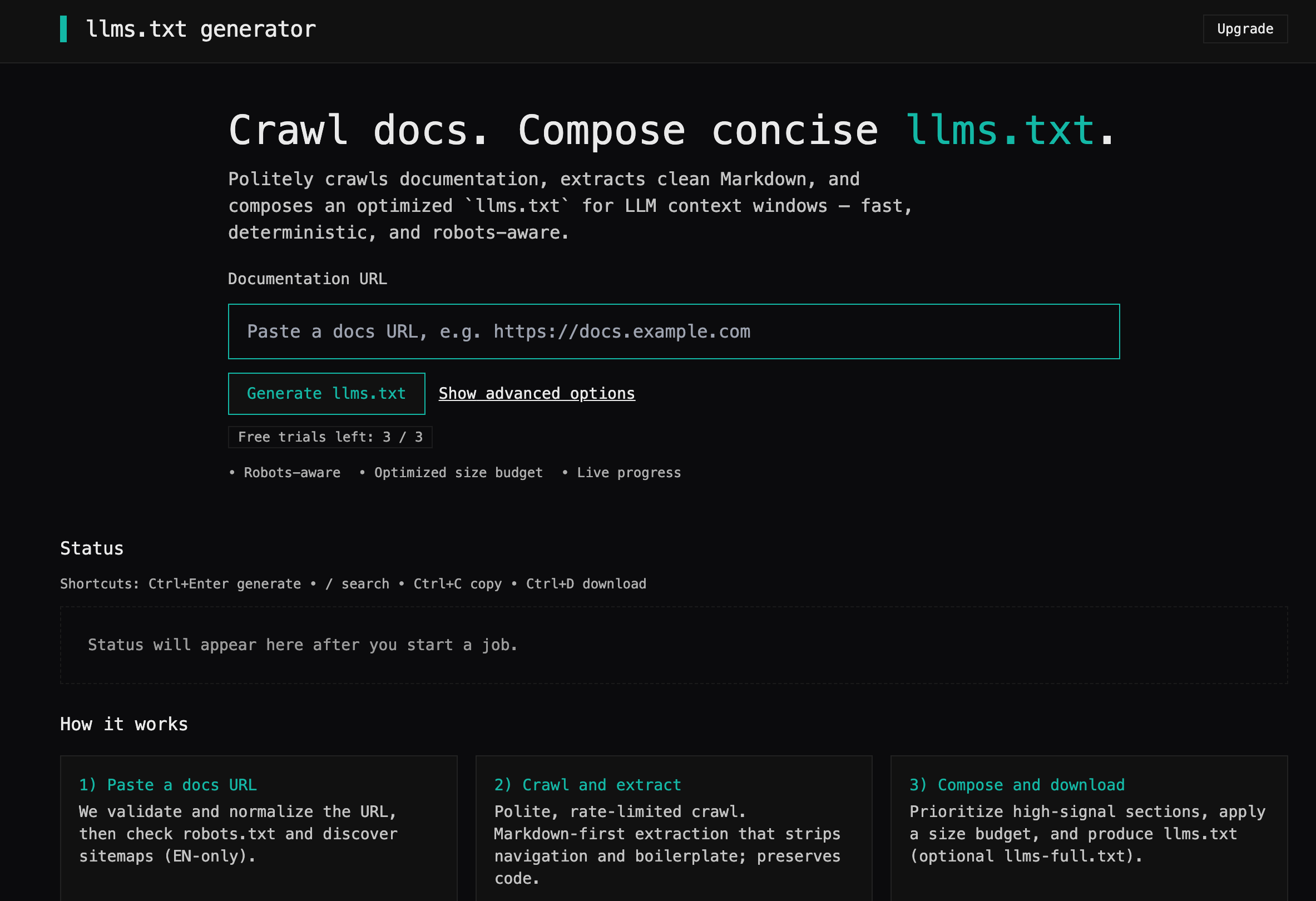Click the Live progress feature label

(628, 473)
